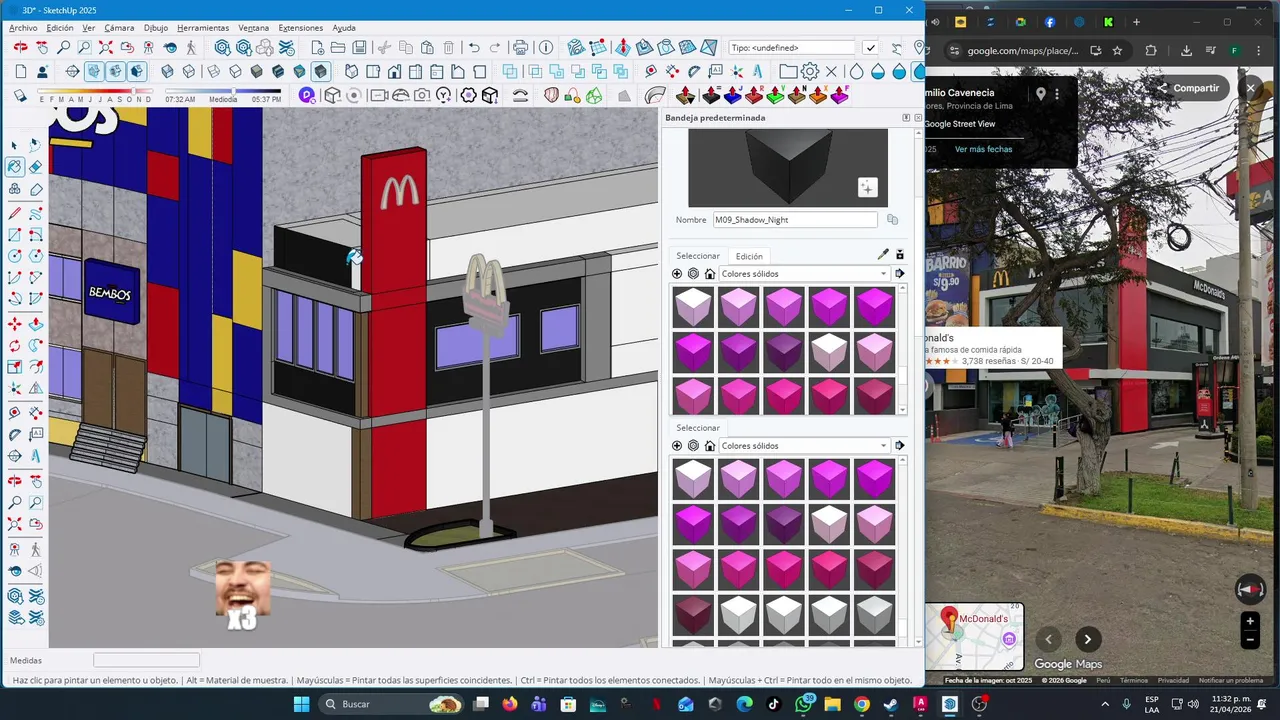
Task: Select the Tape Measure tool in left toolbar
Action: [x=15, y=412]
